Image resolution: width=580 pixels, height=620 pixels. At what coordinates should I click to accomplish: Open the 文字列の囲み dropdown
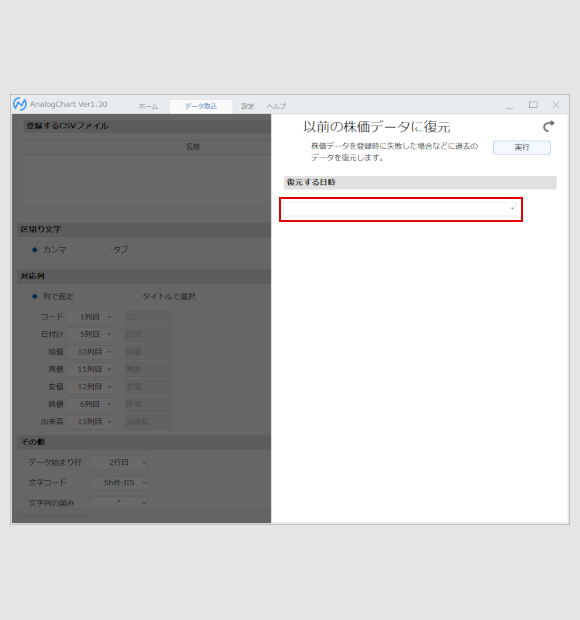(x=119, y=503)
